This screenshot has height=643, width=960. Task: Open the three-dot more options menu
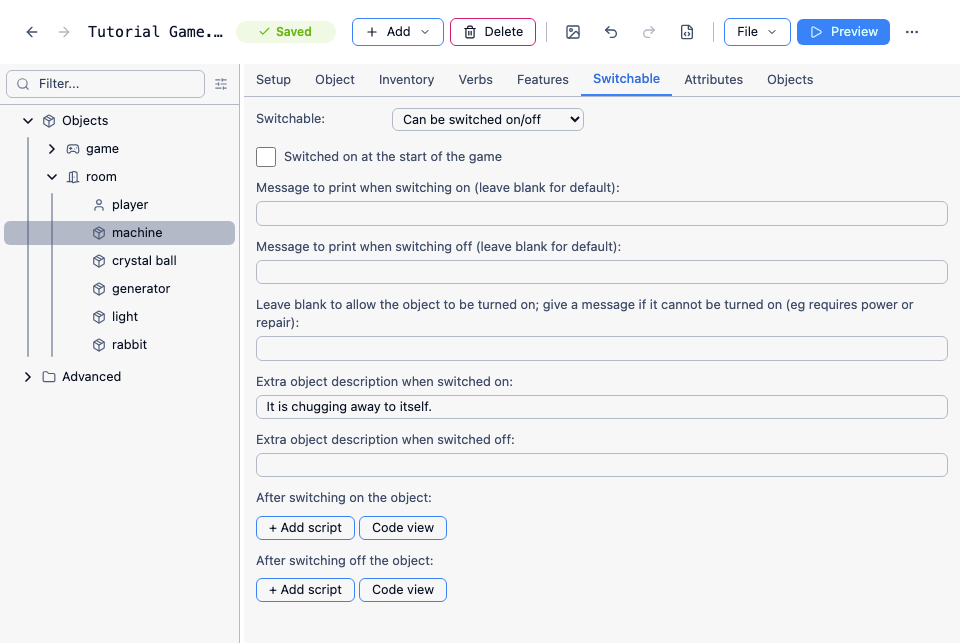(912, 32)
